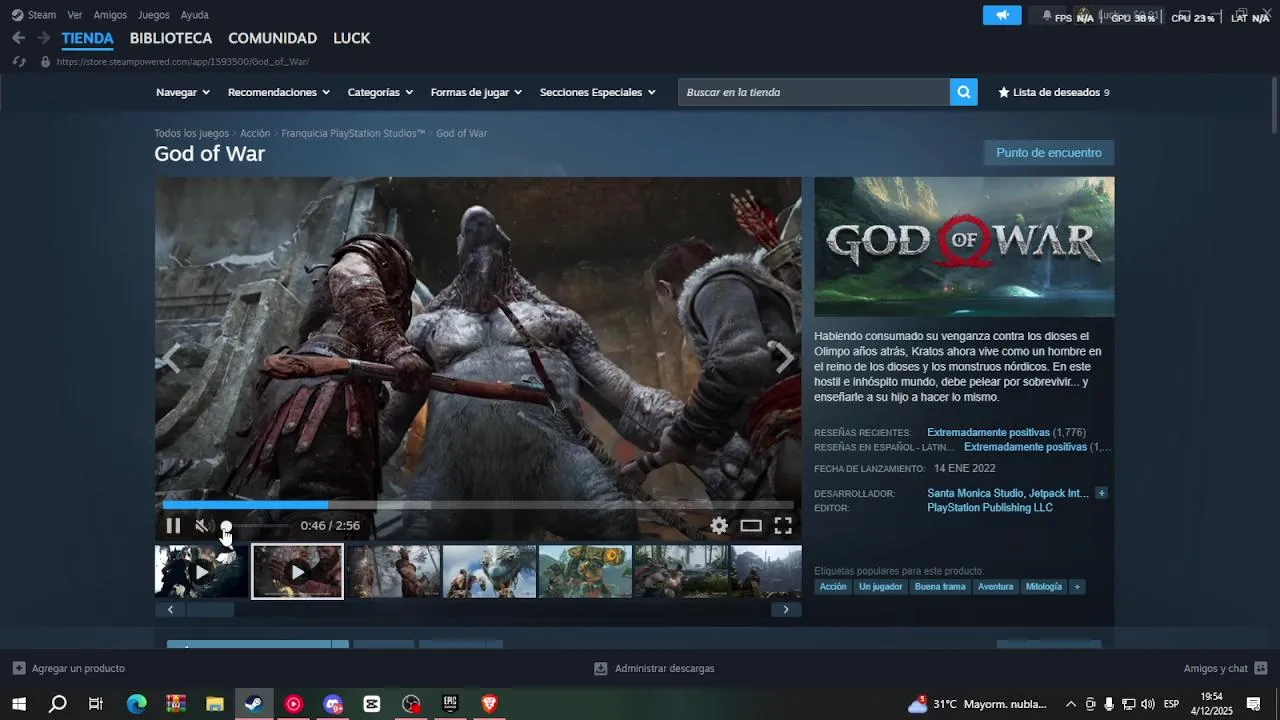Reload the store page
Screen dimensions: 1280x720
(18, 62)
